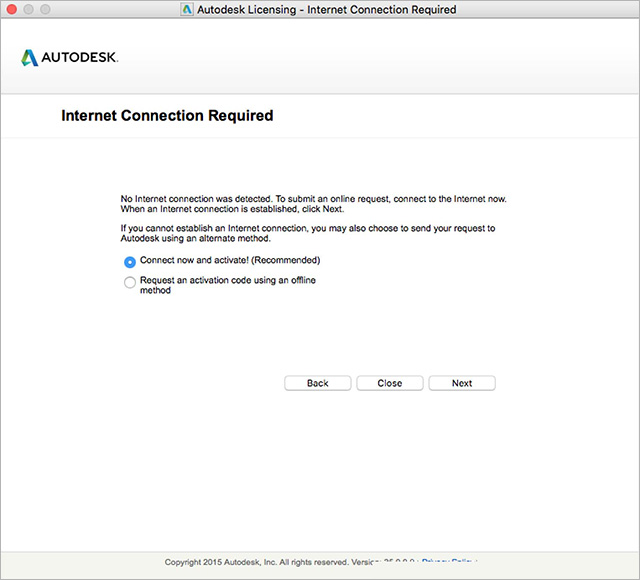Click the Internet Connection Required heading

click(x=167, y=116)
